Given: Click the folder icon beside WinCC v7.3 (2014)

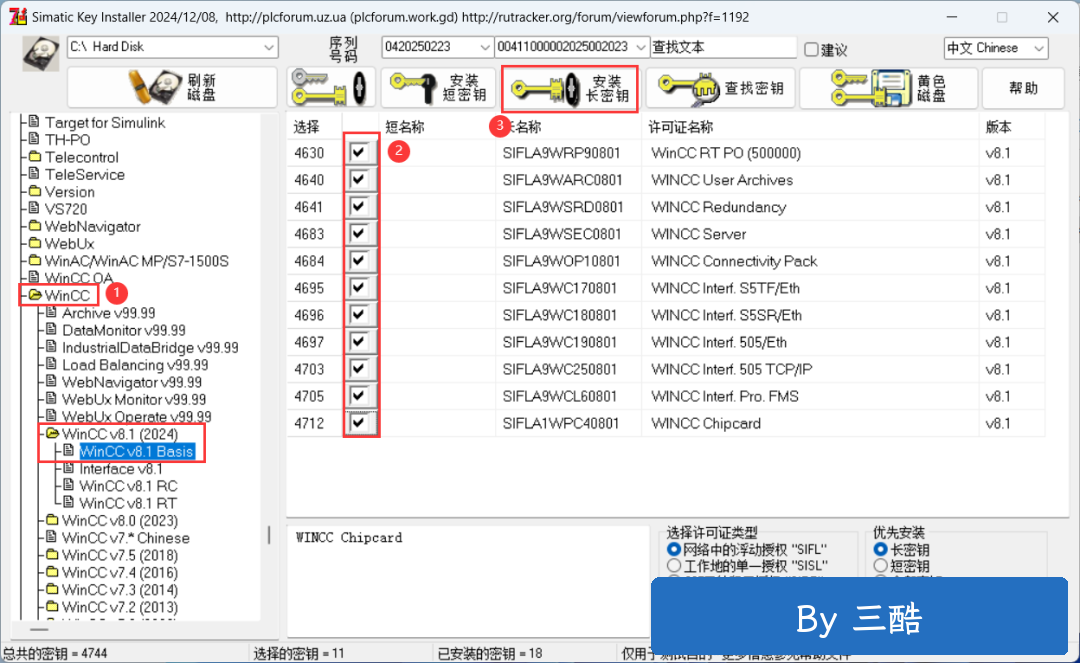Looking at the screenshot, I should coord(52,589).
